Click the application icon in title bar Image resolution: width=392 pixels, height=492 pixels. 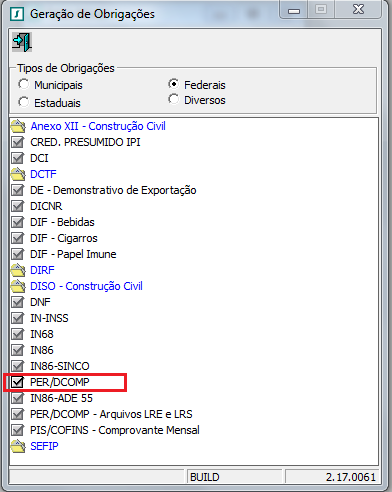pos(17,14)
